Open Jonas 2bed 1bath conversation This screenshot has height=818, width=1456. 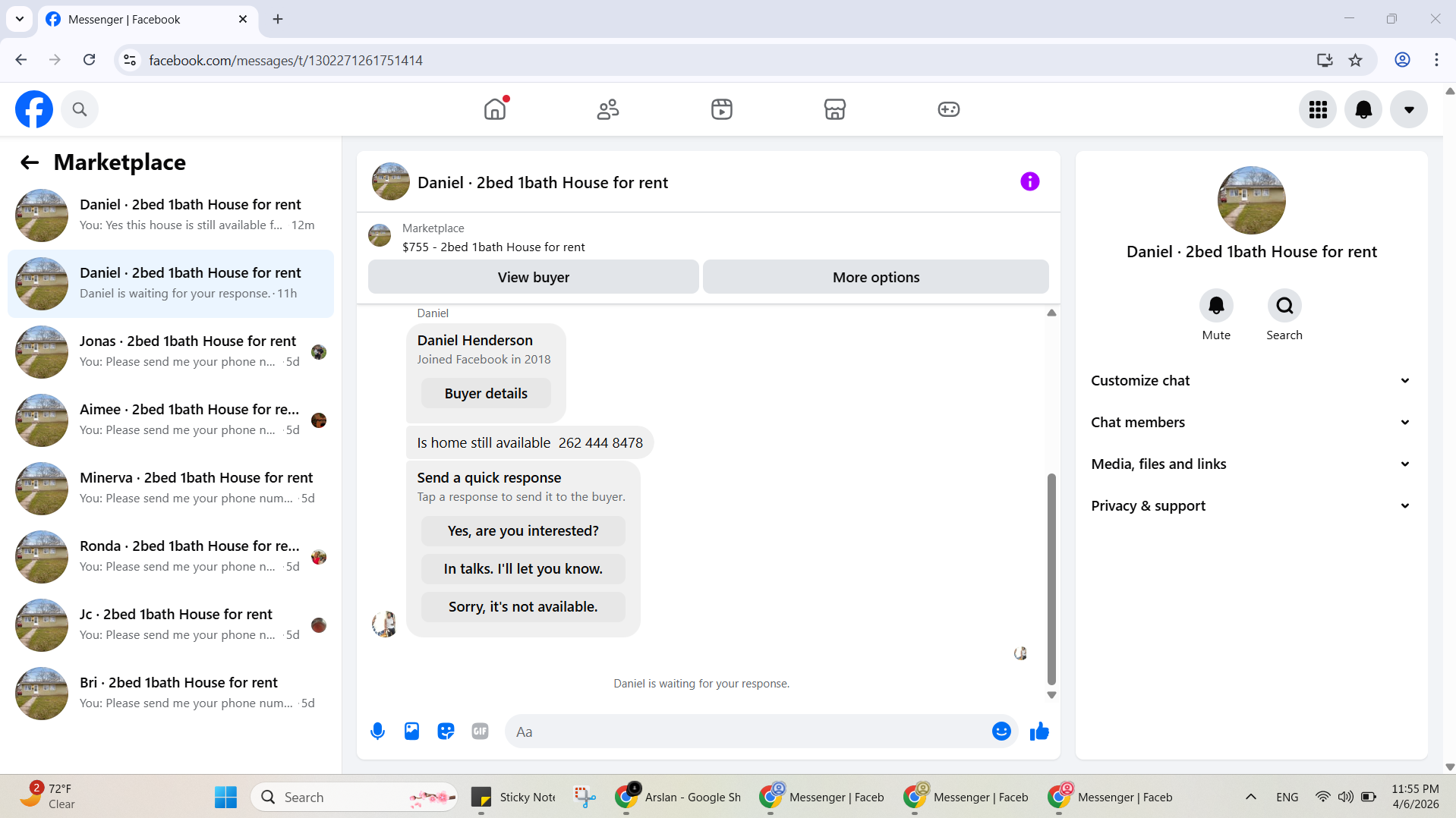[171, 352]
